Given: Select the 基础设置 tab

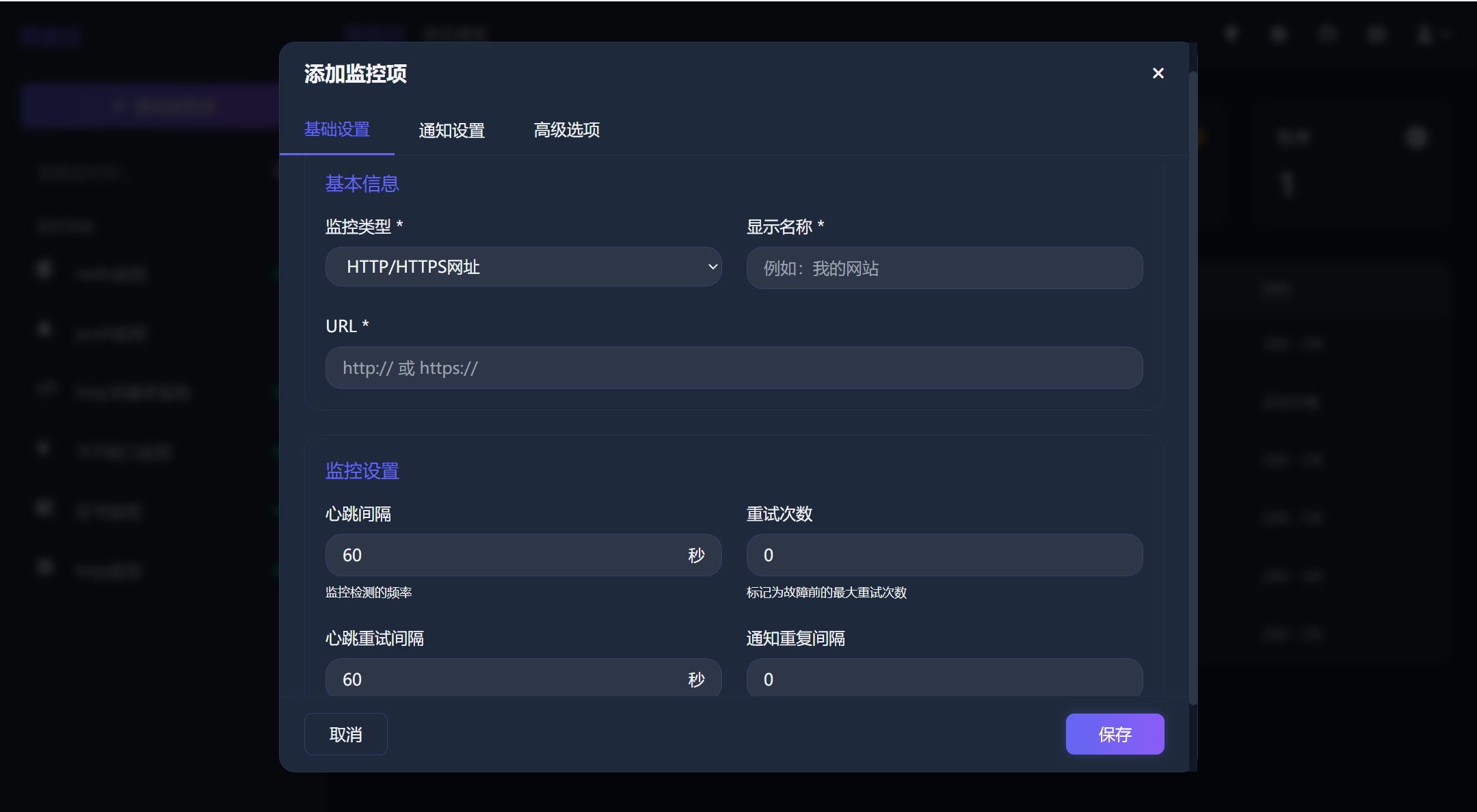Looking at the screenshot, I should point(338,130).
